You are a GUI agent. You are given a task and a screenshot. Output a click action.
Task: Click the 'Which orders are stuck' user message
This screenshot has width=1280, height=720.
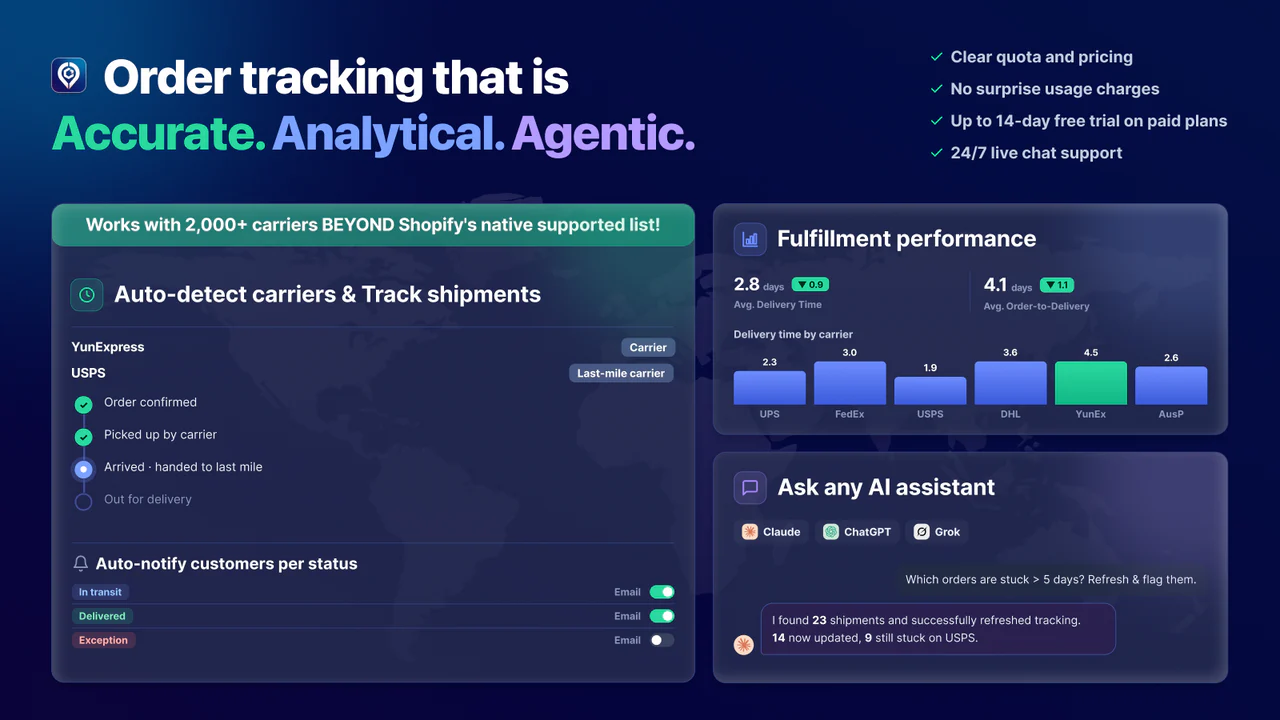point(1051,579)
